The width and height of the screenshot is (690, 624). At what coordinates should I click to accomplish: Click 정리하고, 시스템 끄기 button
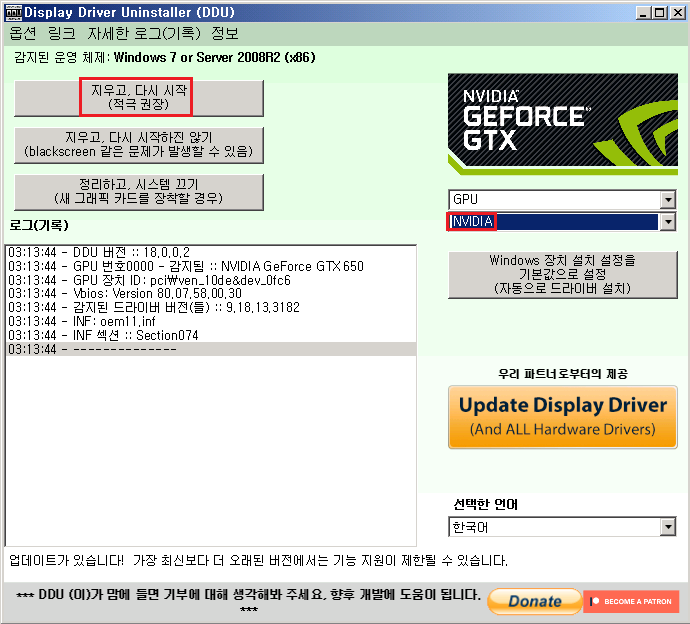[x=139, y=192]
